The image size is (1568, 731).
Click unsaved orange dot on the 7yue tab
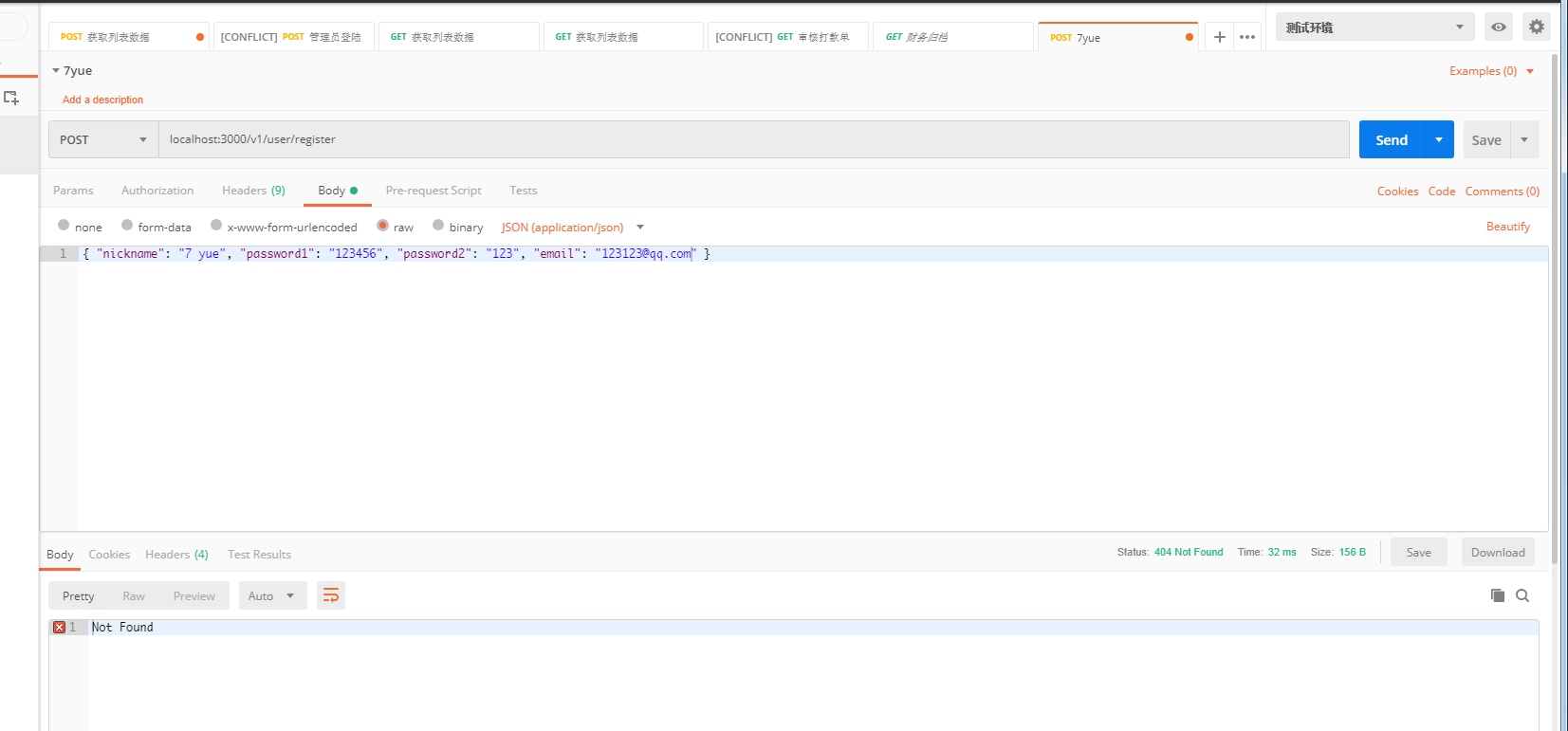pyautogui.click(x=1190, y=37)
